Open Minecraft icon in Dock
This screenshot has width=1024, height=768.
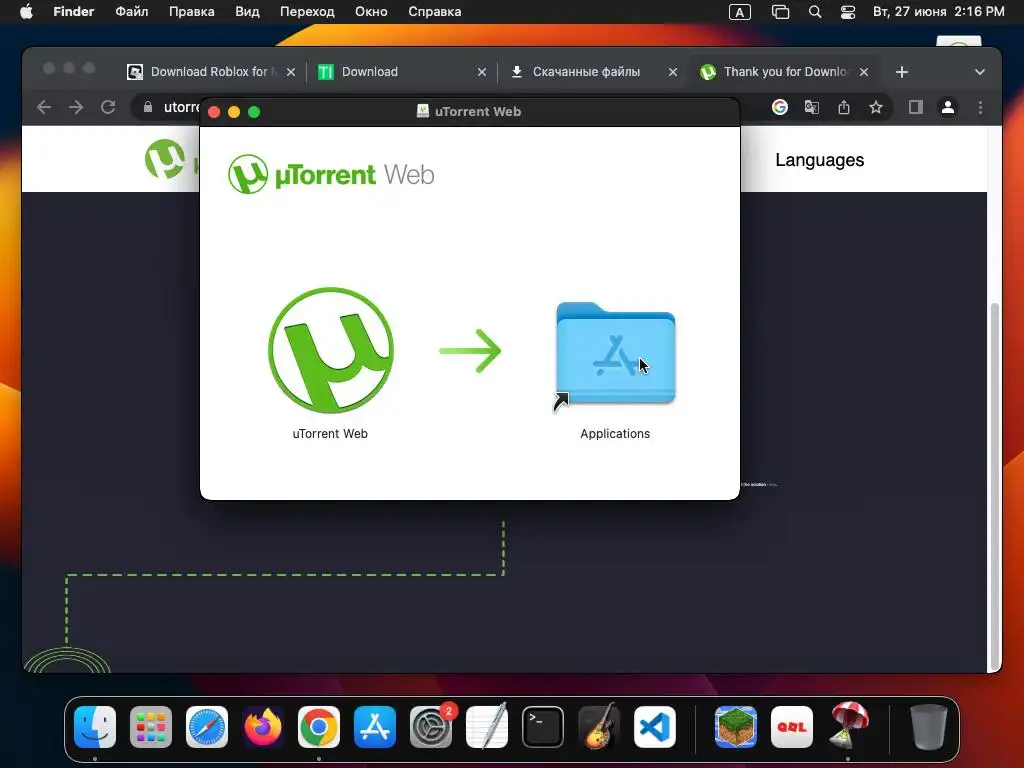(x=736, y=727)
